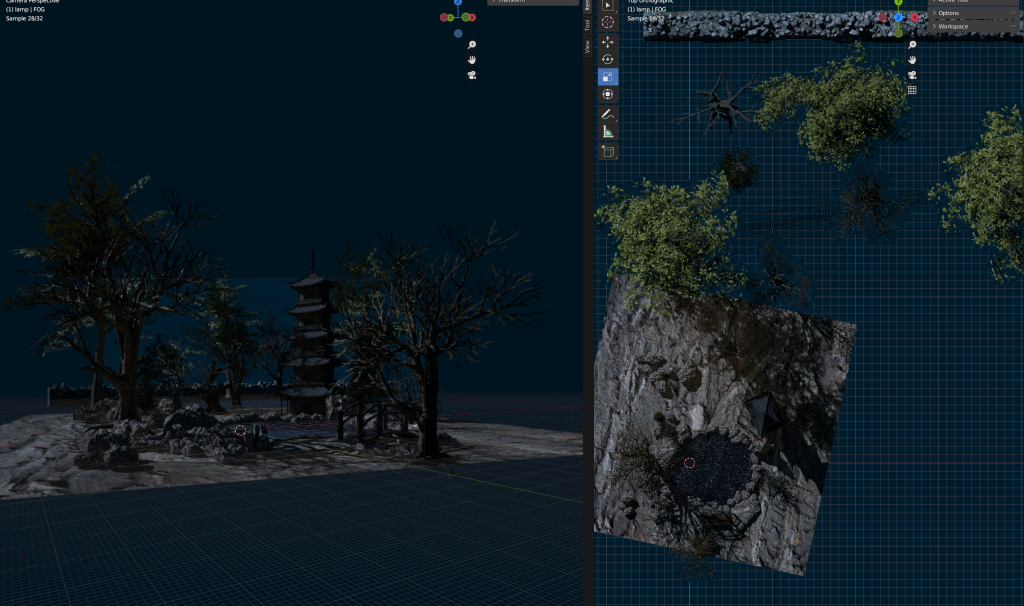
Task: Click the dark pond in top viewport
Action: coord(713,466)
